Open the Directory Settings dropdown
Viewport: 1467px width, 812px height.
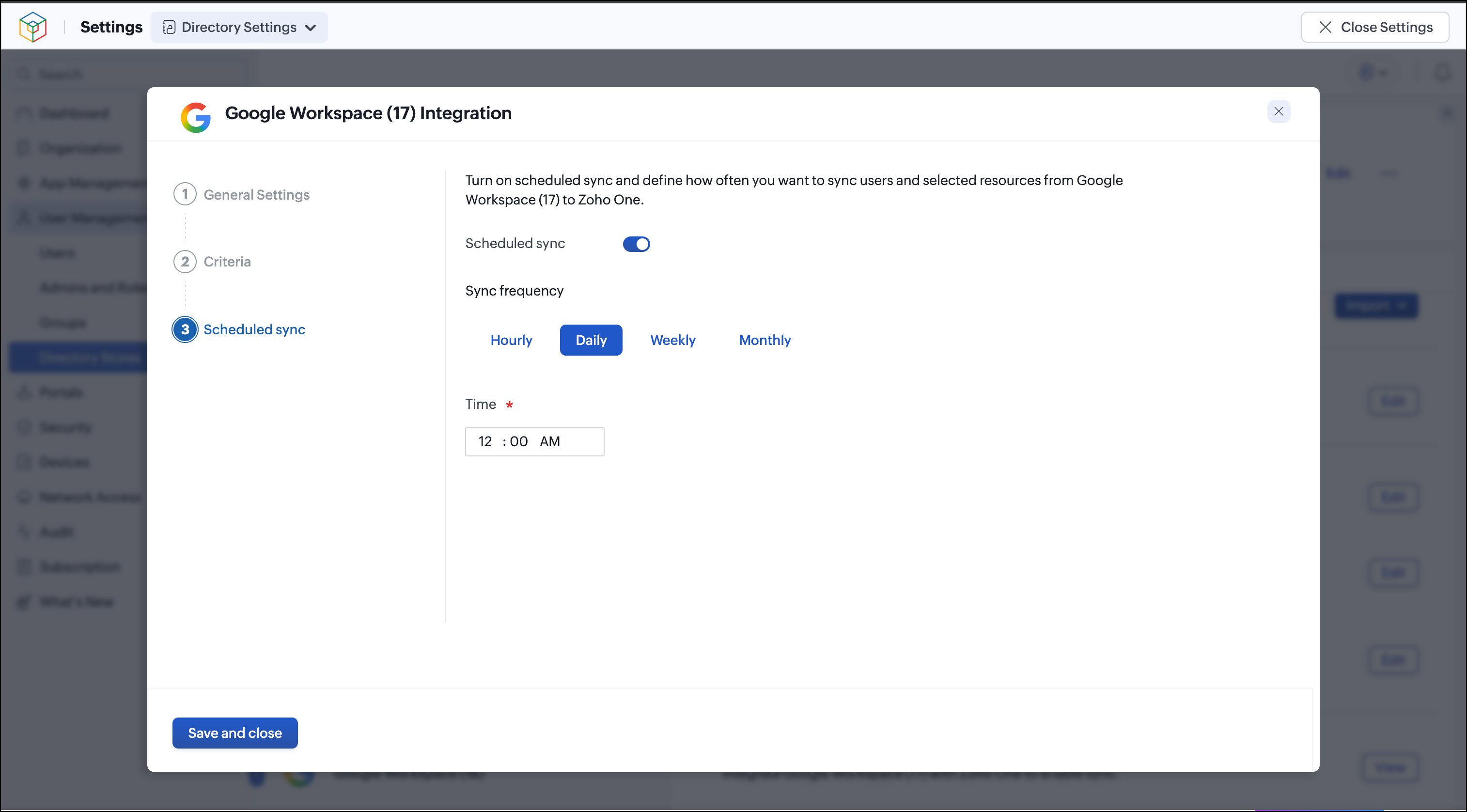(x=239, y=27)
